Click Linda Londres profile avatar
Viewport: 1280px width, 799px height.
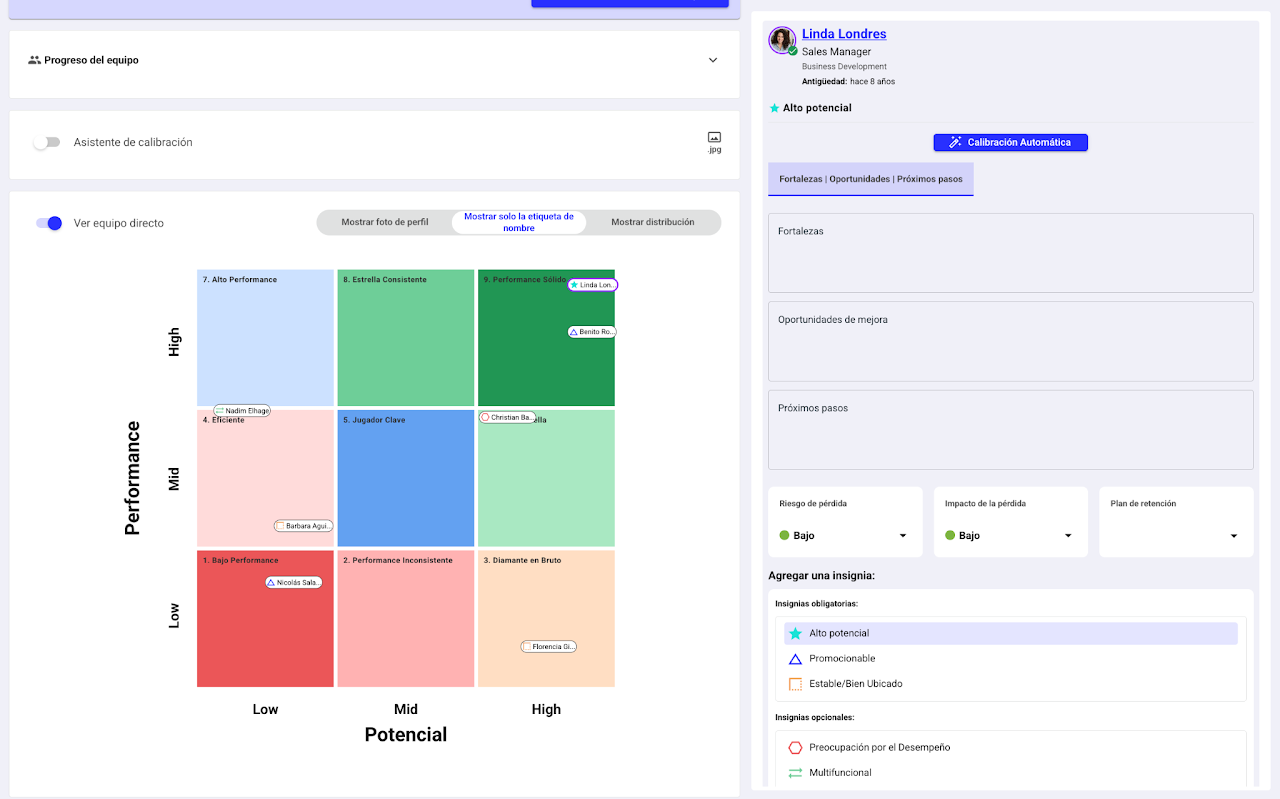781,40
